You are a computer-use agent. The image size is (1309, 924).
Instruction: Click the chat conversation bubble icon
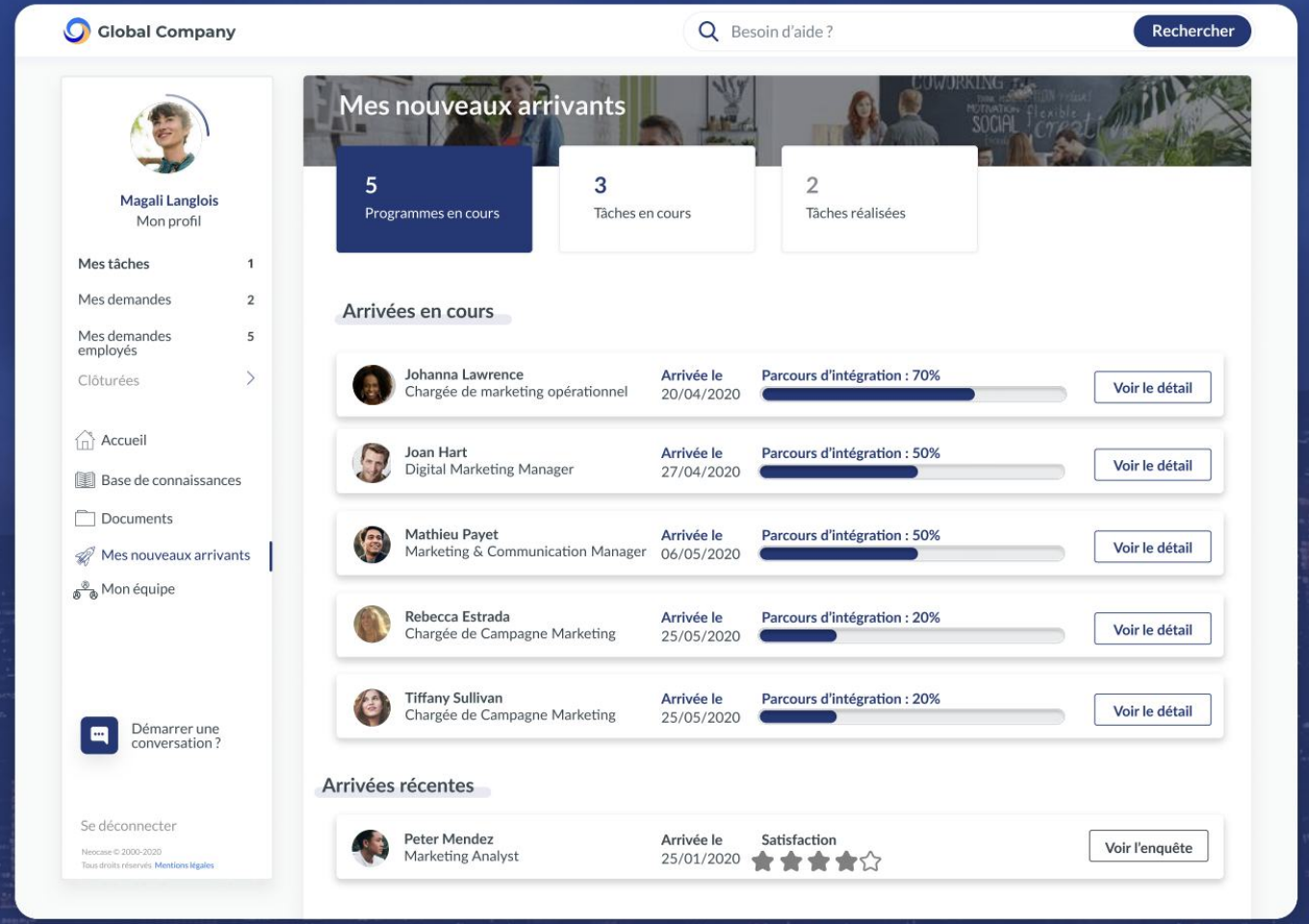click(x=99, y=735)
